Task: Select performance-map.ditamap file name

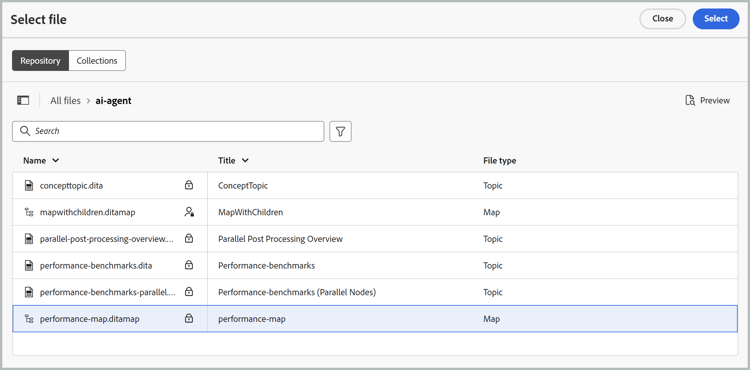Action: [90, 319]
